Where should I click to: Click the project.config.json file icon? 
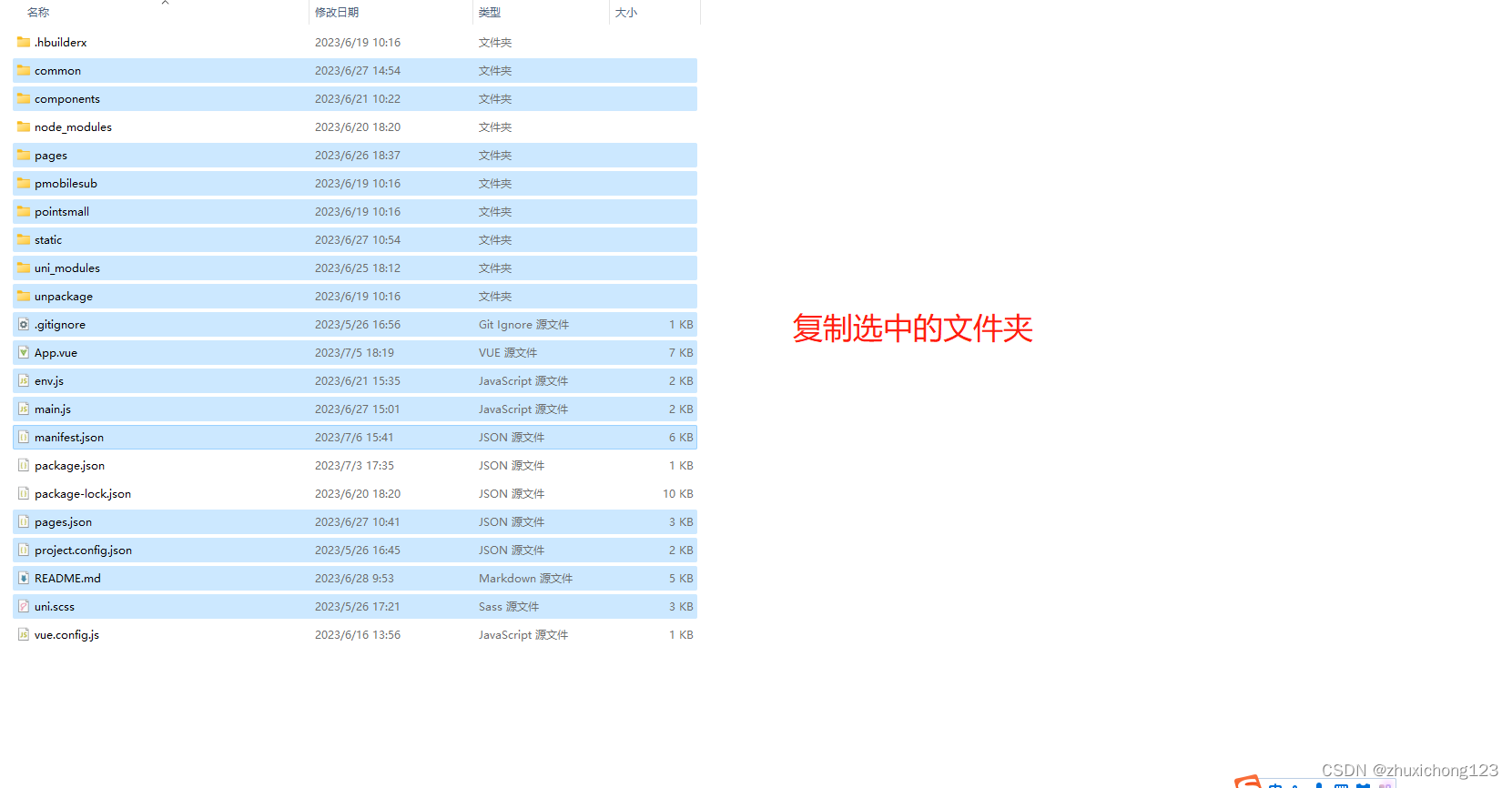pos(24,550)
